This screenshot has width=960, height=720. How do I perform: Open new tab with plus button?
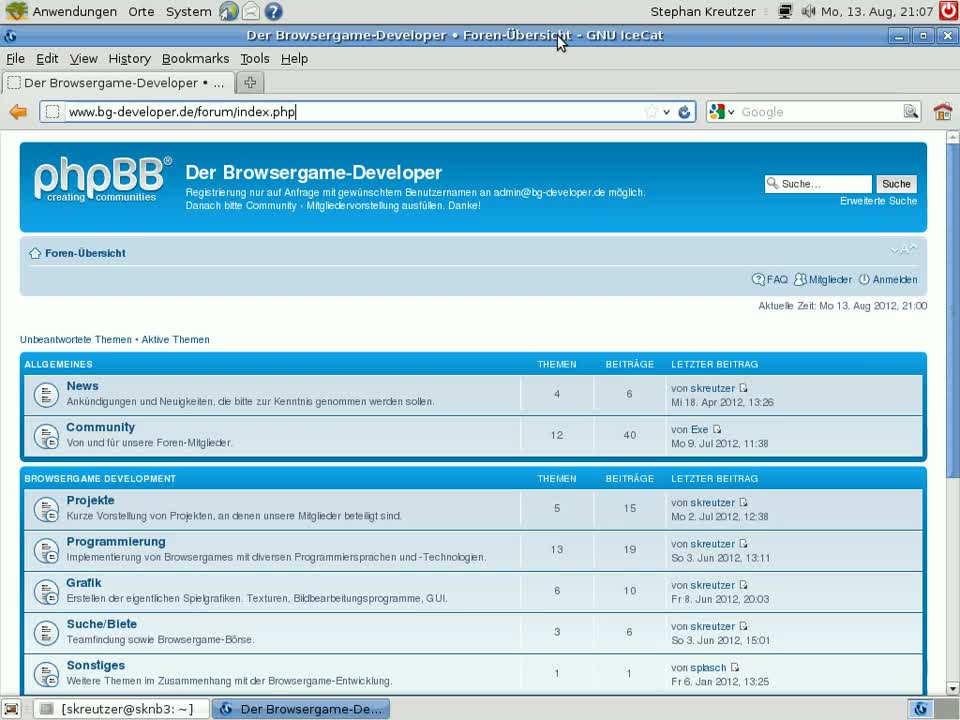point(250,83)
